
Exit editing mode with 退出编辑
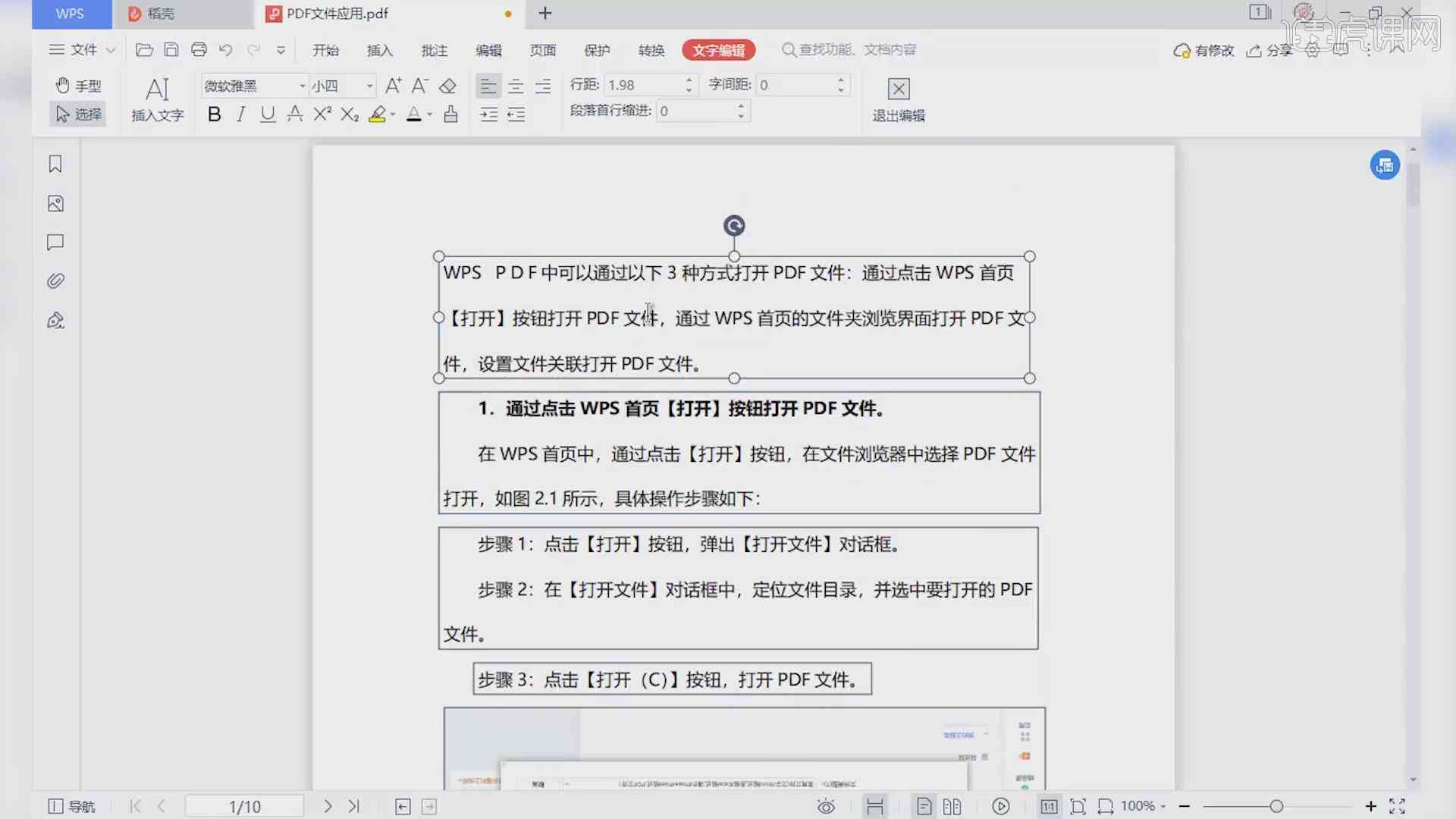[899, 99]
